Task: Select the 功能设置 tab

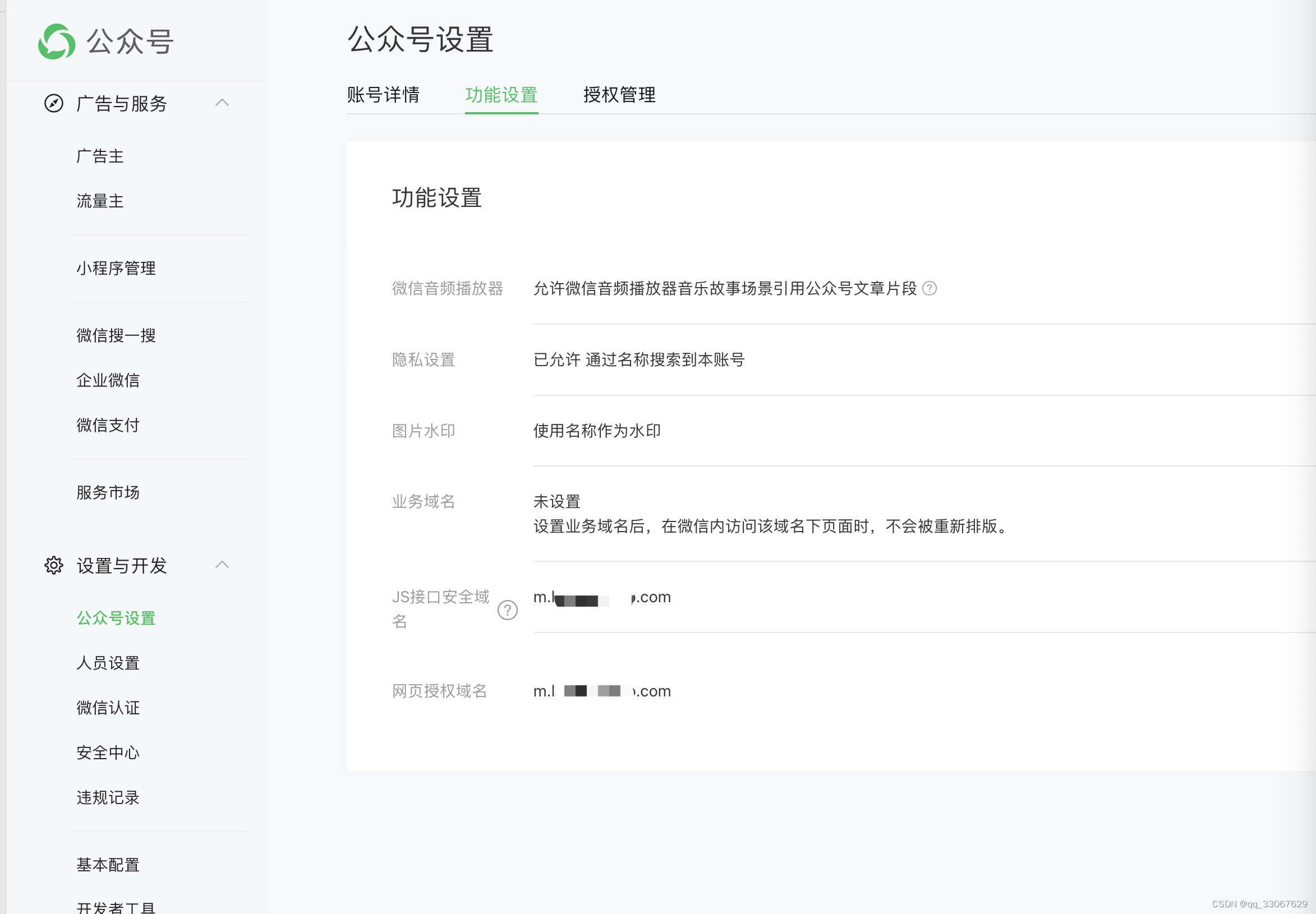Action: (501, 95)
